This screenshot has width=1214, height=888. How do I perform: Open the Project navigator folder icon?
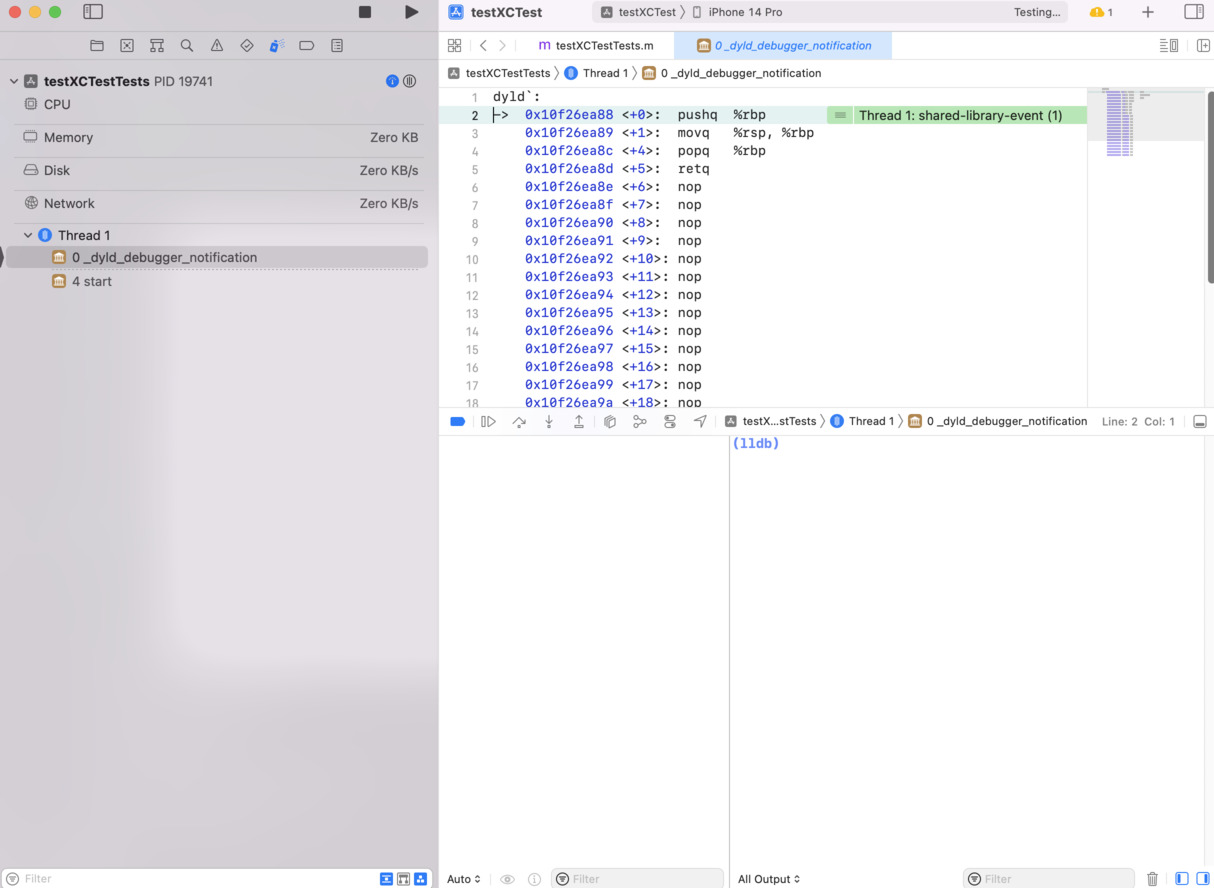(x=97, y=46)
